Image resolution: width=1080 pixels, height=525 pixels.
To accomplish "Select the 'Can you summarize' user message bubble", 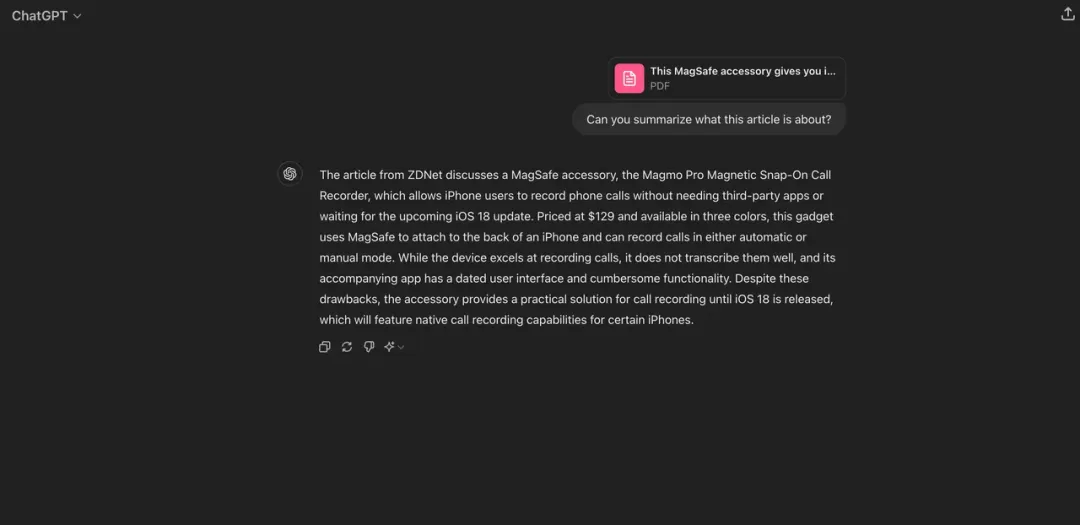I will click(x=709, y=119).
